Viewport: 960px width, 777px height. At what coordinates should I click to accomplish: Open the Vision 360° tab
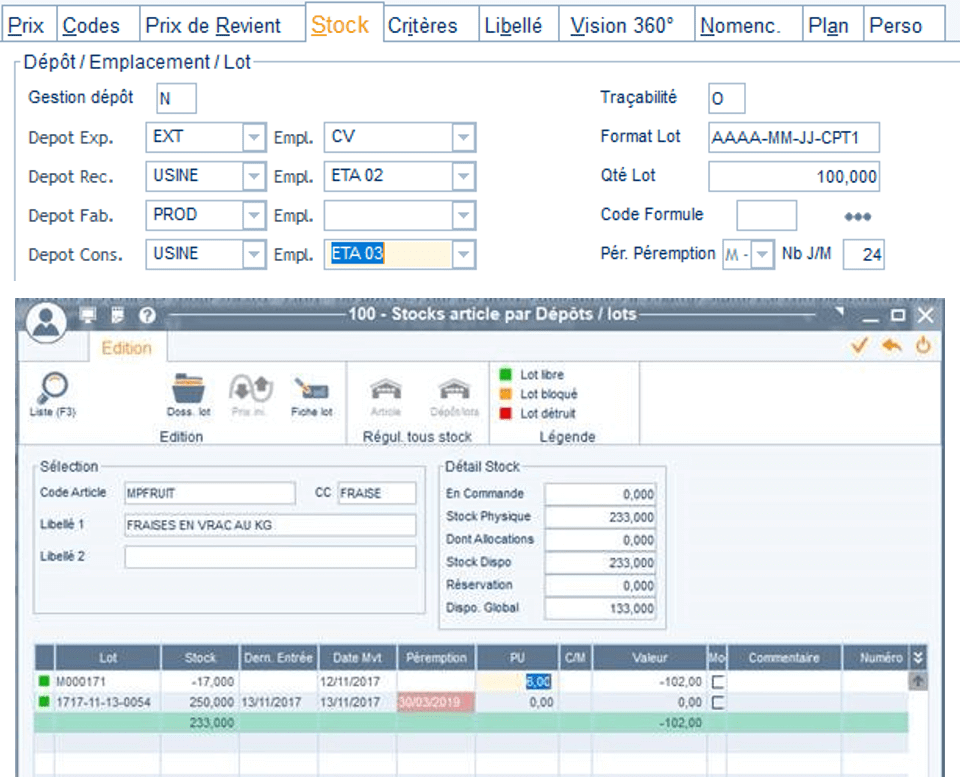click(x=622, y=26)
